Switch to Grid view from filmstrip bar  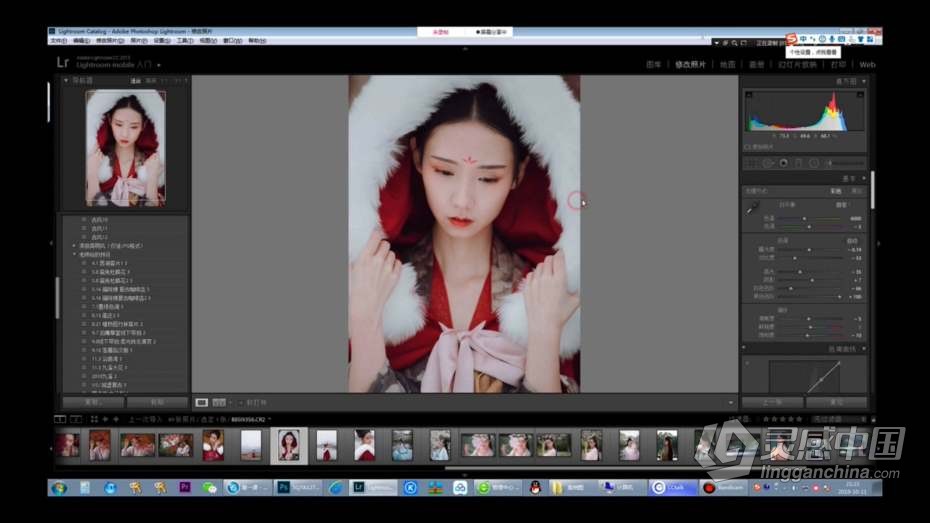pyautogui.click(x=94, y=419)
